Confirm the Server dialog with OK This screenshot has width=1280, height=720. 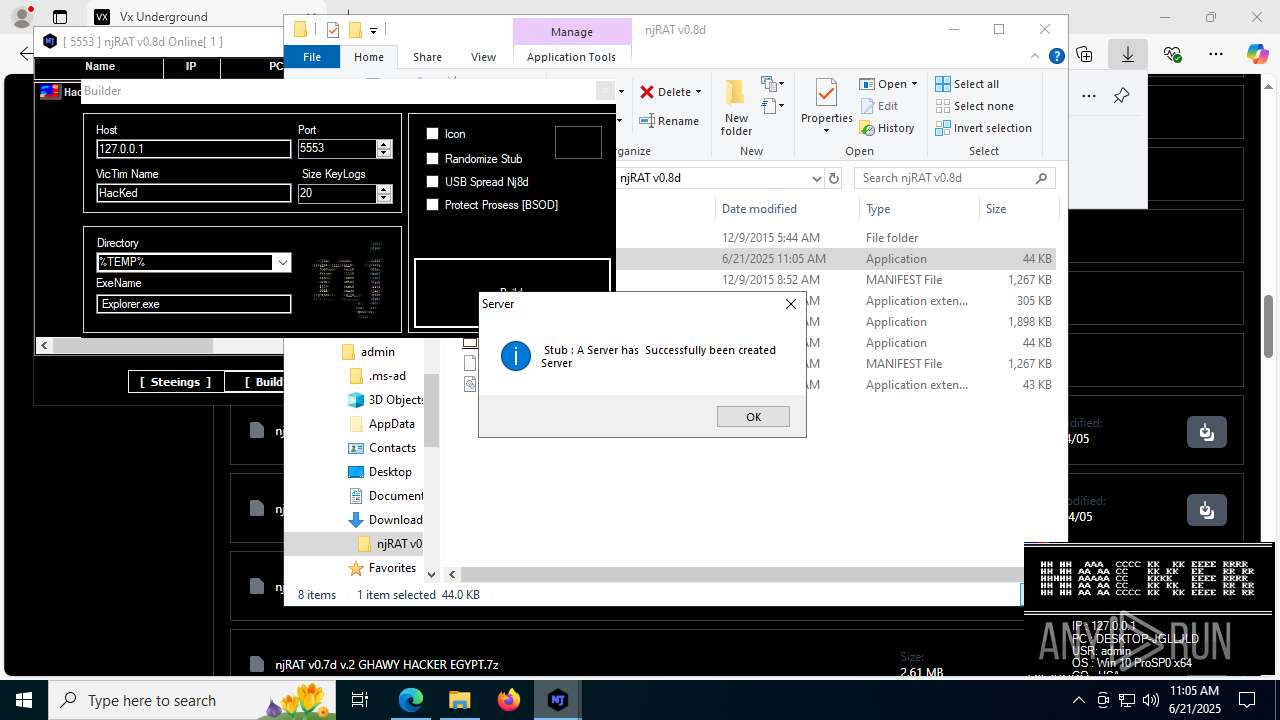click(x=753, y=417)
